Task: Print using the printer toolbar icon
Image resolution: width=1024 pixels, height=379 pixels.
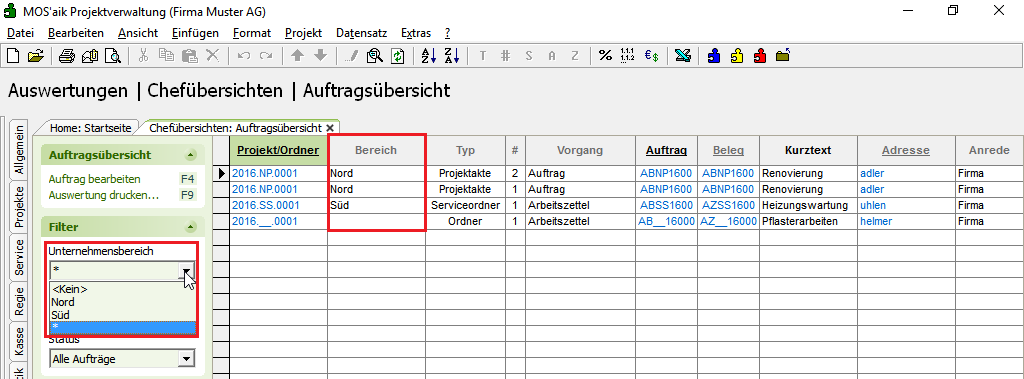Action: click(67, 56)
